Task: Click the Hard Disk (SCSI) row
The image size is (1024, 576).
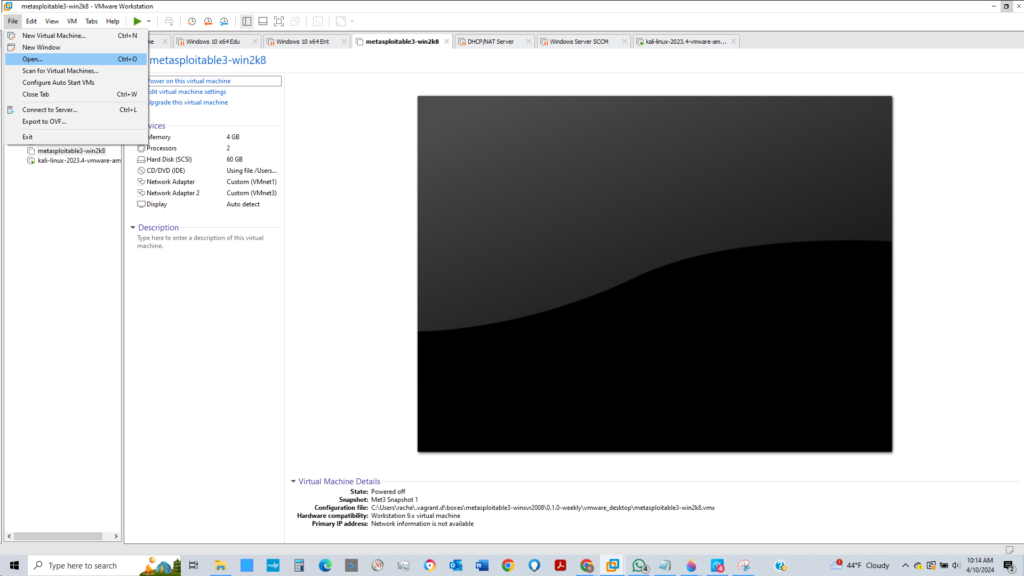Action: coord(208,159)
